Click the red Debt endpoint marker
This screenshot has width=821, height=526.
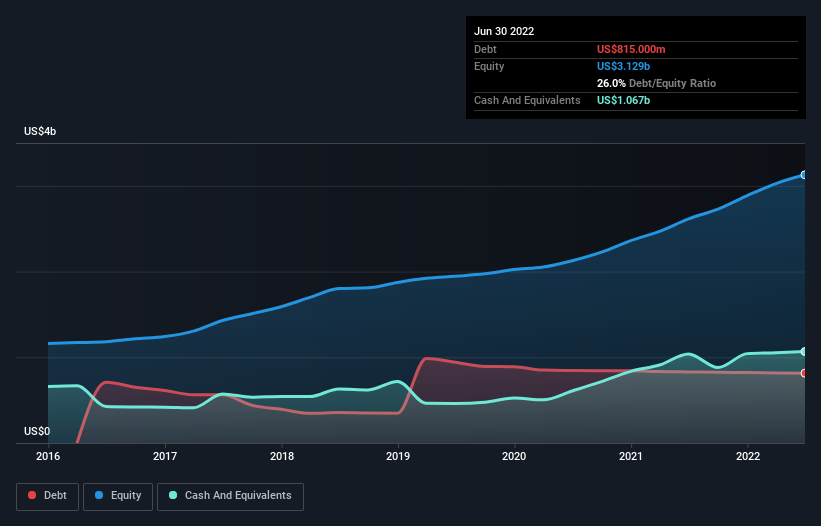[x=804, y=373]
